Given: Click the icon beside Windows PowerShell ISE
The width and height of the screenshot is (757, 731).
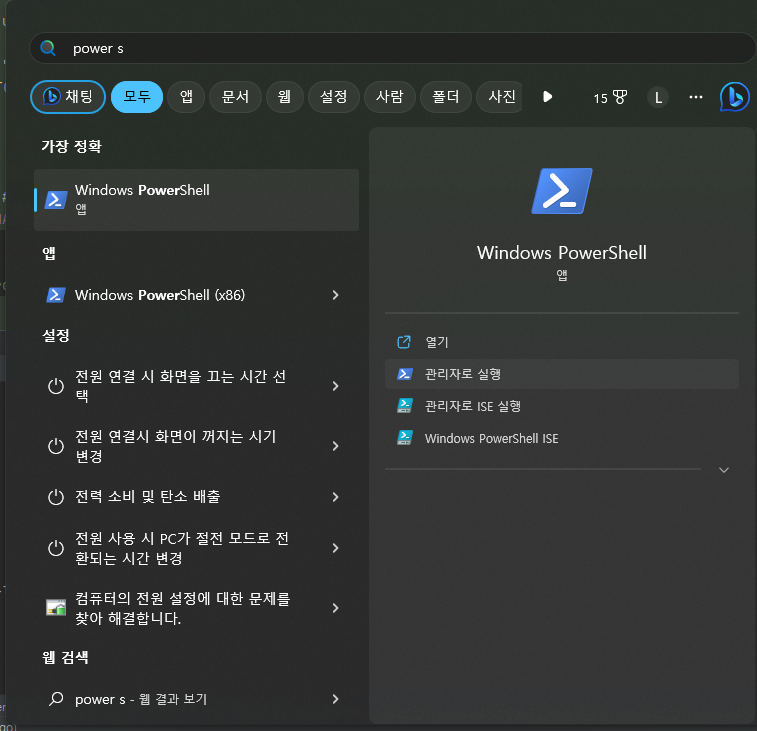Looking at the screenshot, I should tap(405, 437).
